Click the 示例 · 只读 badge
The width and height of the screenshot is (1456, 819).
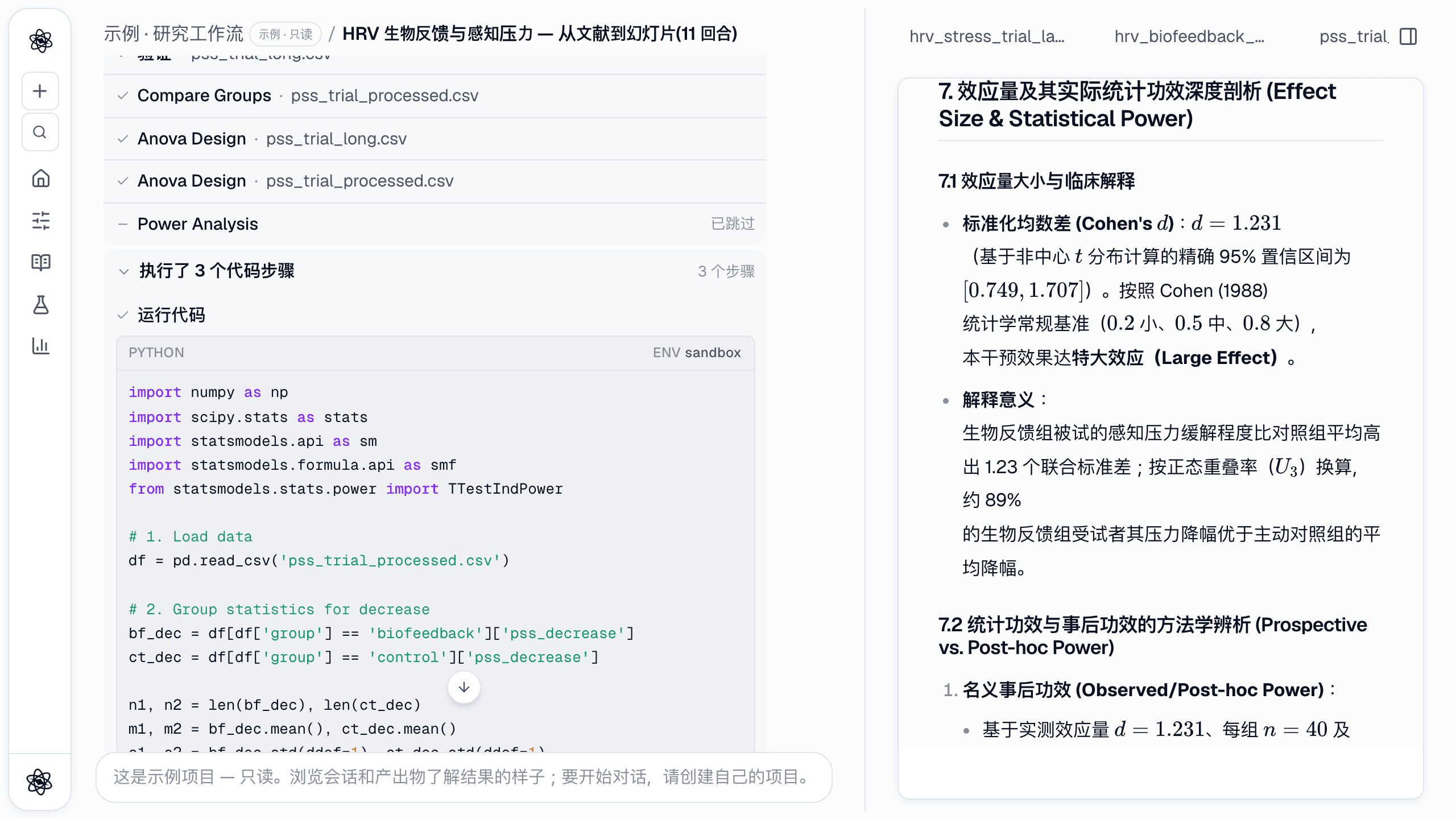(286, 34)
